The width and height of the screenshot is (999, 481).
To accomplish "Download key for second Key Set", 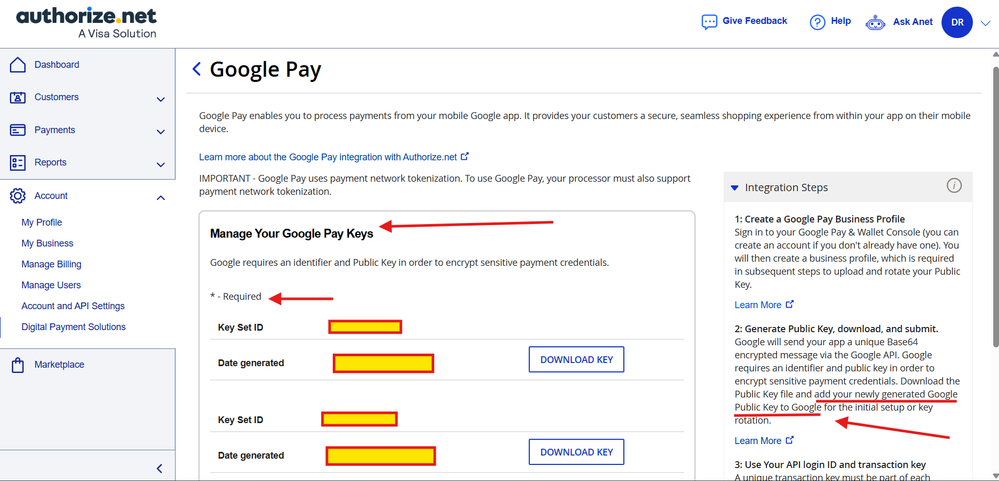I will (577, 452).
